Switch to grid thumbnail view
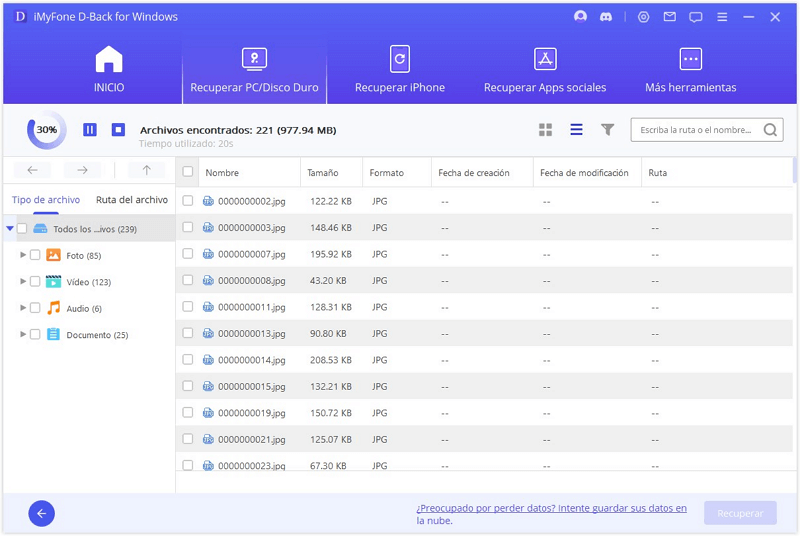Image resolution: width=800 pixels, height=536 pixels. click(x=545, y=130)
